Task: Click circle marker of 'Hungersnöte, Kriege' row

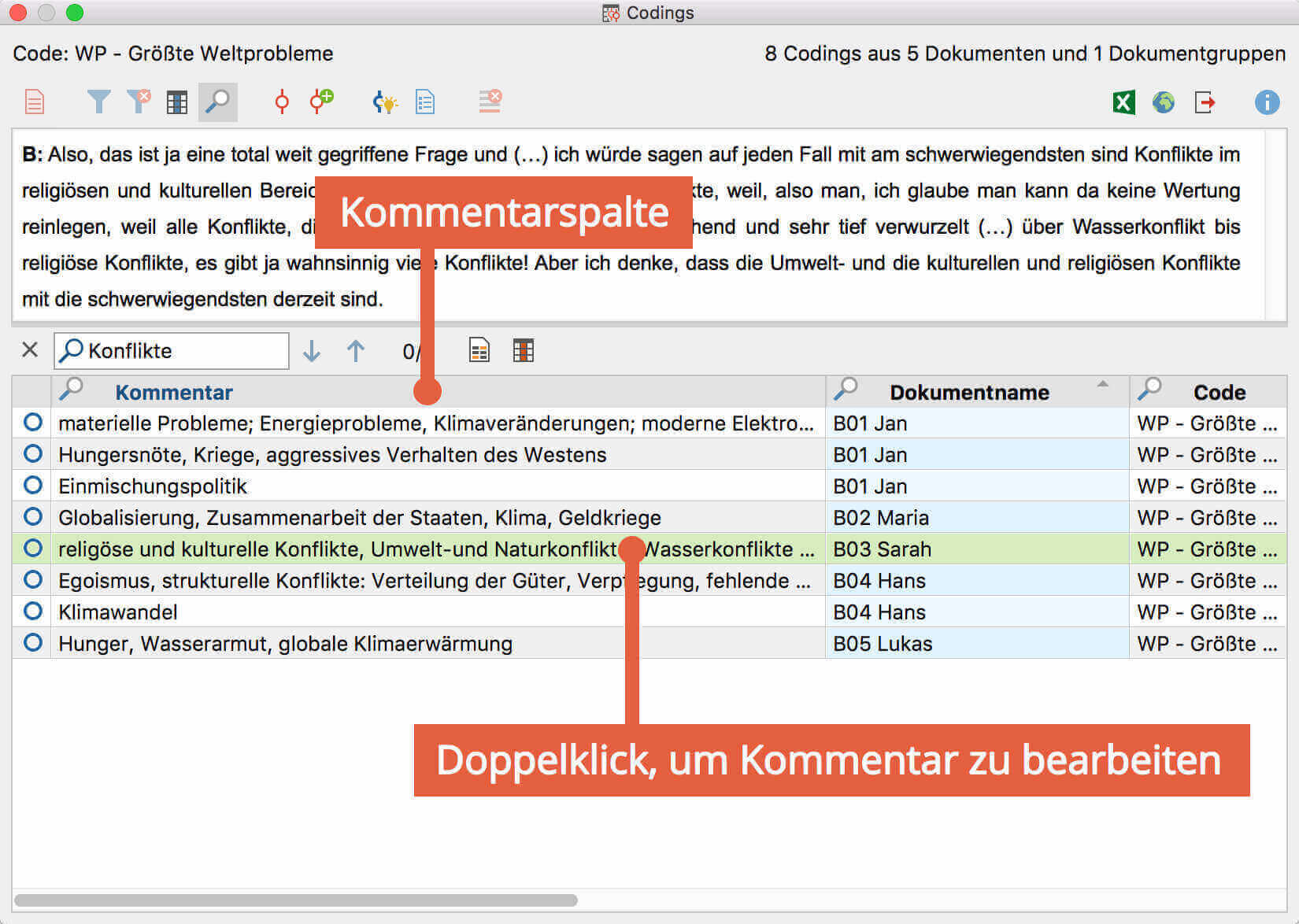Action: tap(32, 454)
